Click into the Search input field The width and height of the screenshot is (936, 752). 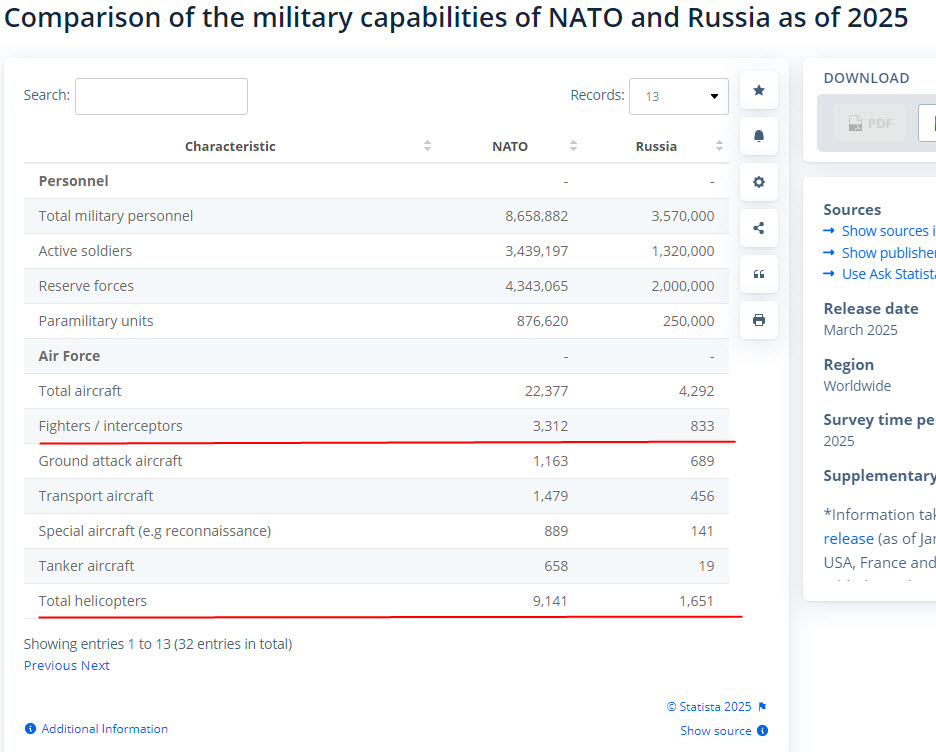point(161,96)
